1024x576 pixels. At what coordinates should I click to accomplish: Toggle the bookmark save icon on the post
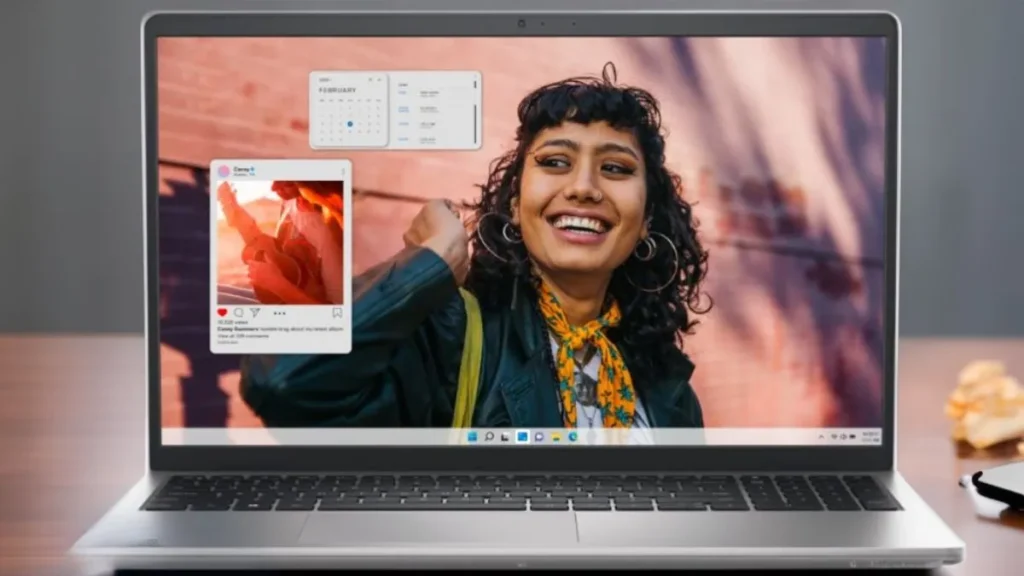coord(338,312)
